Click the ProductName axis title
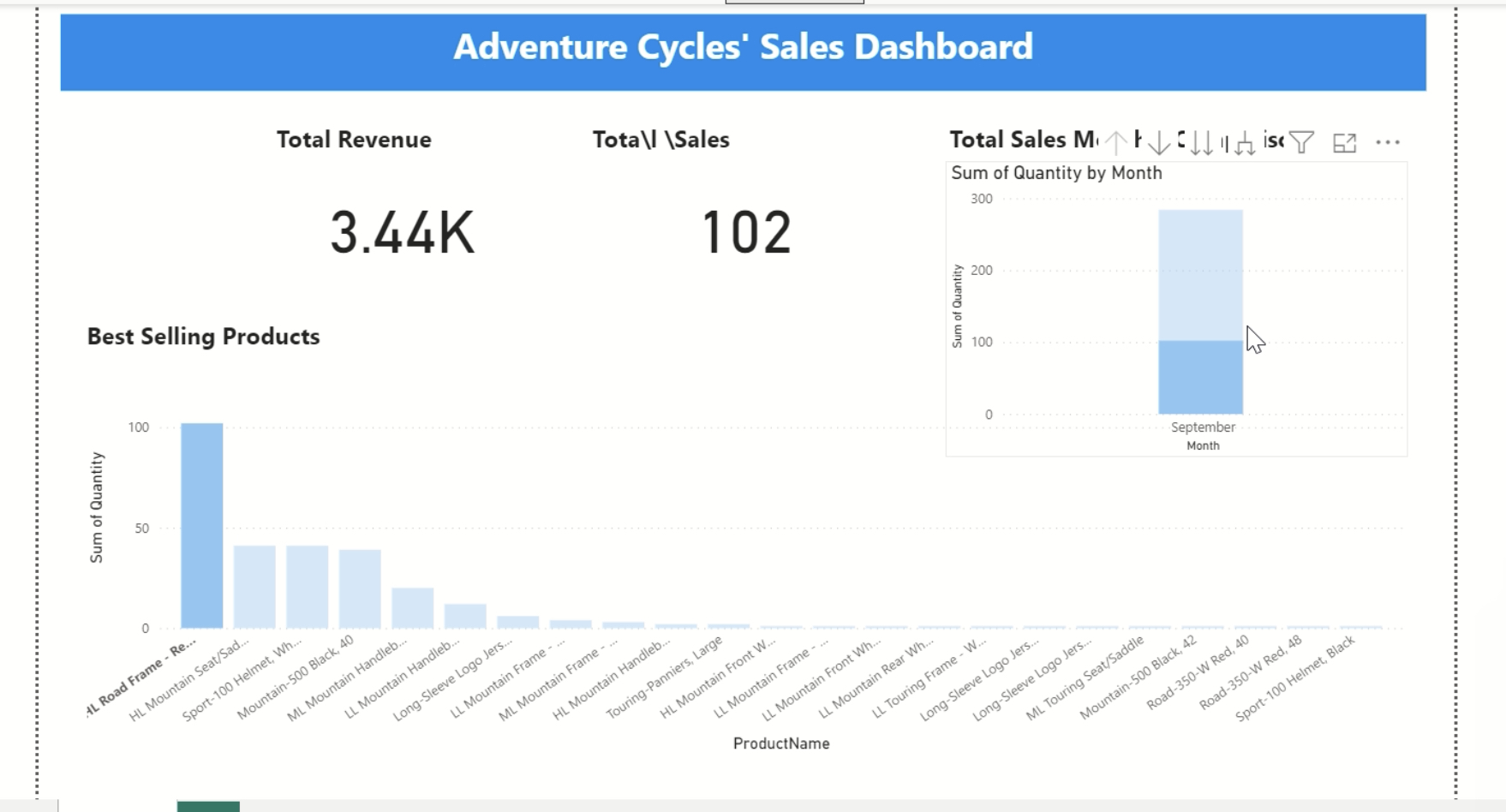 pos(782,743)
